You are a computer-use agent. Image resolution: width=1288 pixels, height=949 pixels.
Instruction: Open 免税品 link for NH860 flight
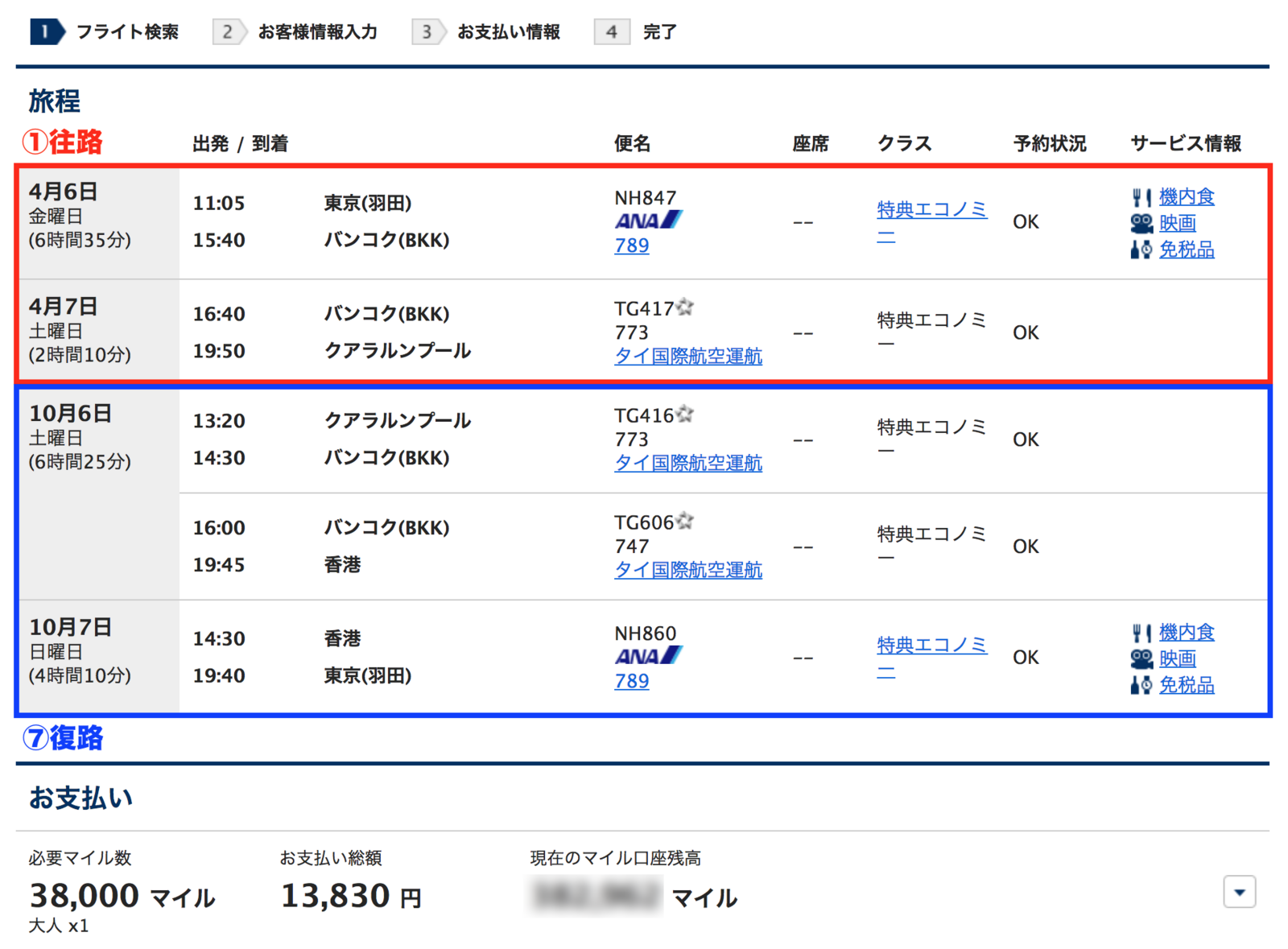(x=1187, y=685)
